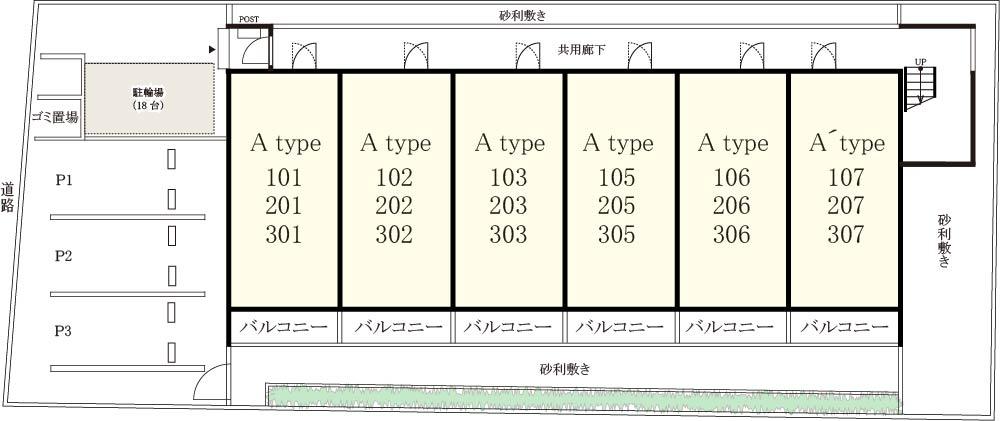
Task: Select room number 305
Action: (617, 235)
